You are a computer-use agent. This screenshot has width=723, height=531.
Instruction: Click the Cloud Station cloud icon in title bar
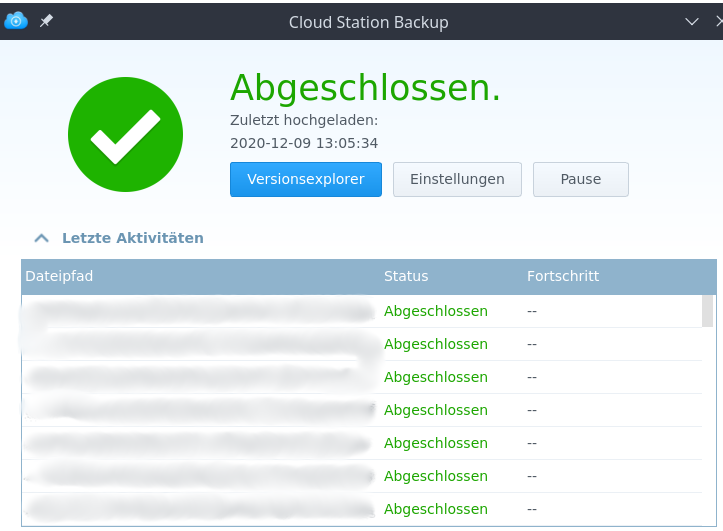pyautogui.click(x=16, y=21)
